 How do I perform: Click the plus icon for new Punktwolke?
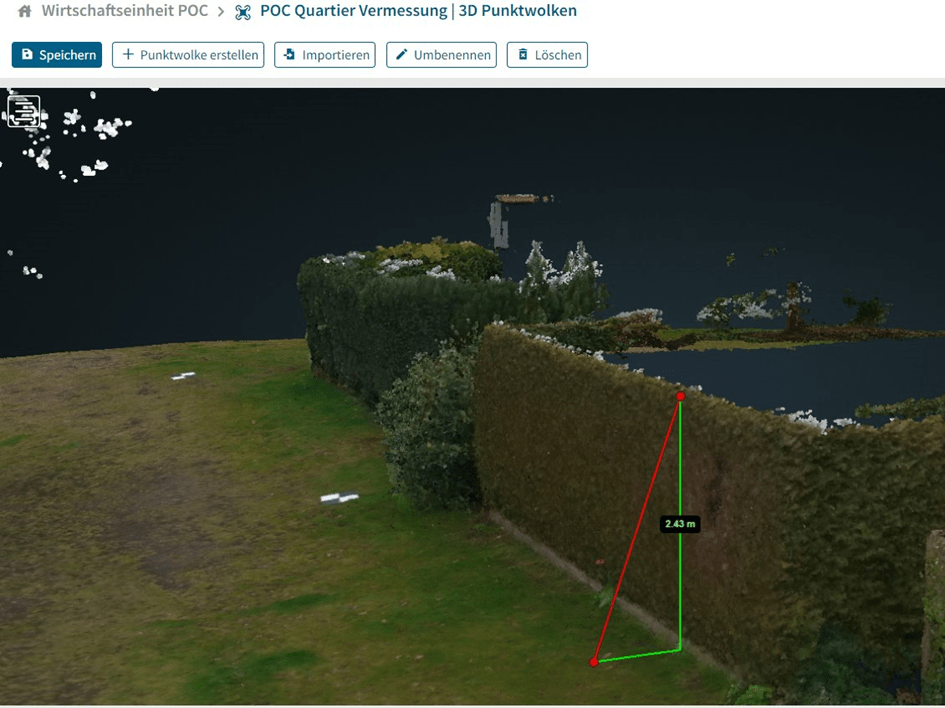[127, 55]
